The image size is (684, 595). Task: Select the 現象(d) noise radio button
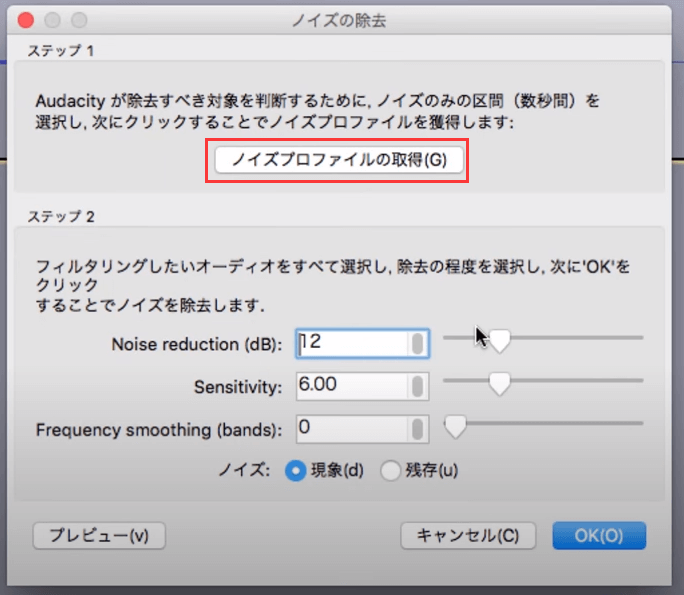click(295, 471)
